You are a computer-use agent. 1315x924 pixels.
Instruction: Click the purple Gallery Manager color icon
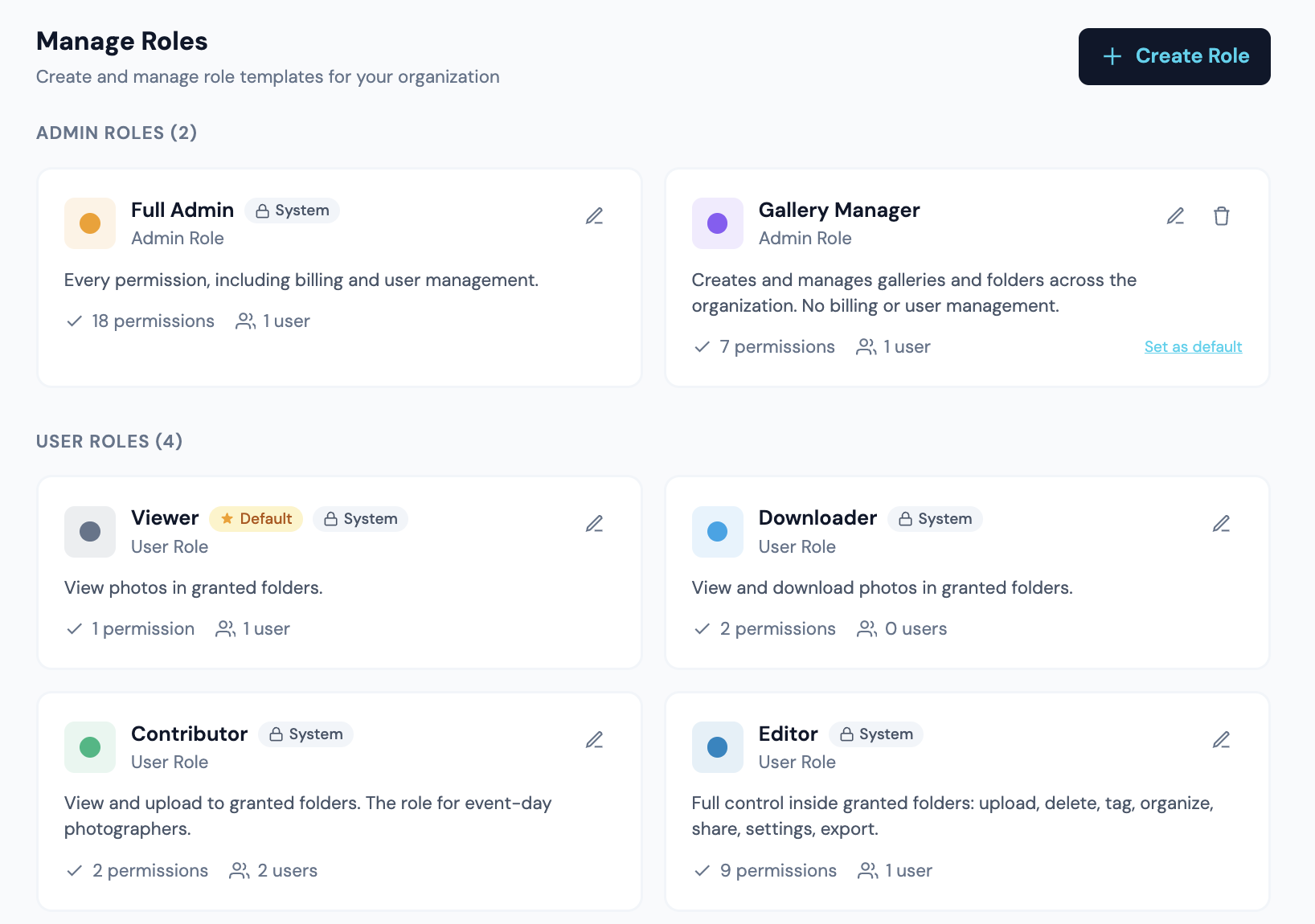718,223
